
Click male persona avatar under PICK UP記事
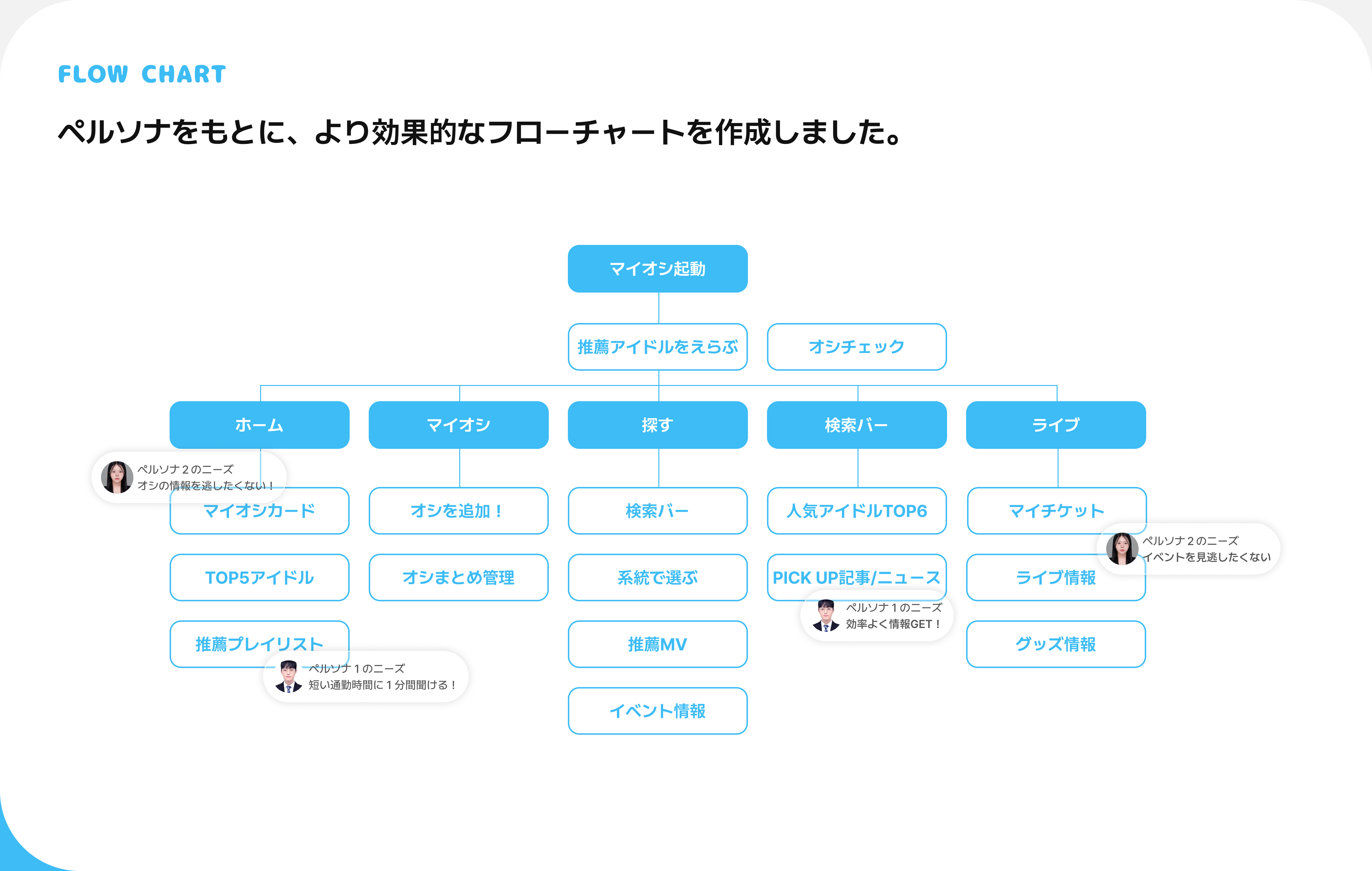826,616
